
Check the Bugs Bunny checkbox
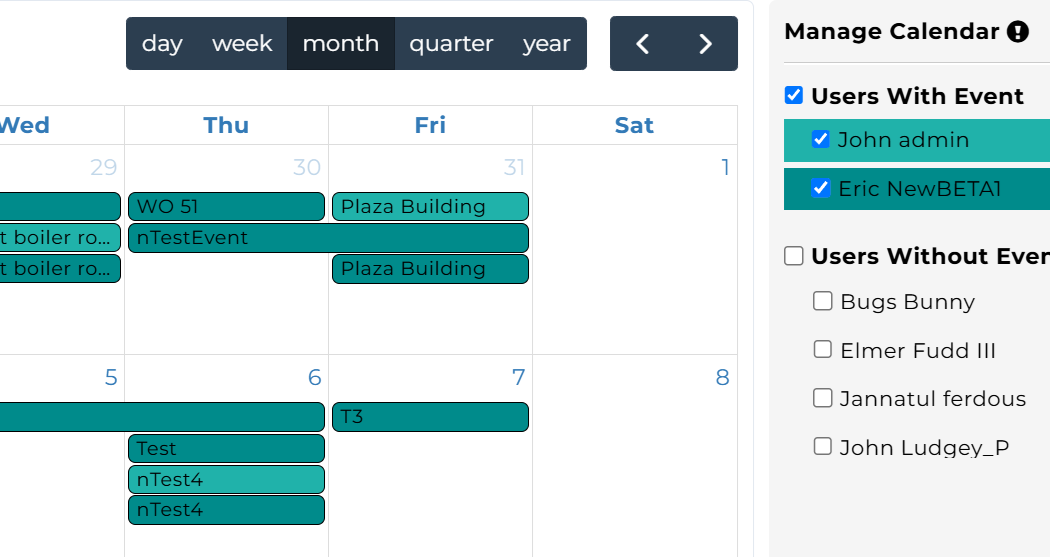click(822, 301)
